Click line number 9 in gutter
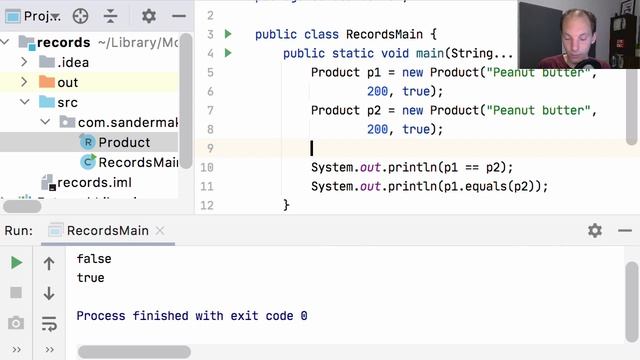This screenshot has height=360, width=640. tap(210, 148)
